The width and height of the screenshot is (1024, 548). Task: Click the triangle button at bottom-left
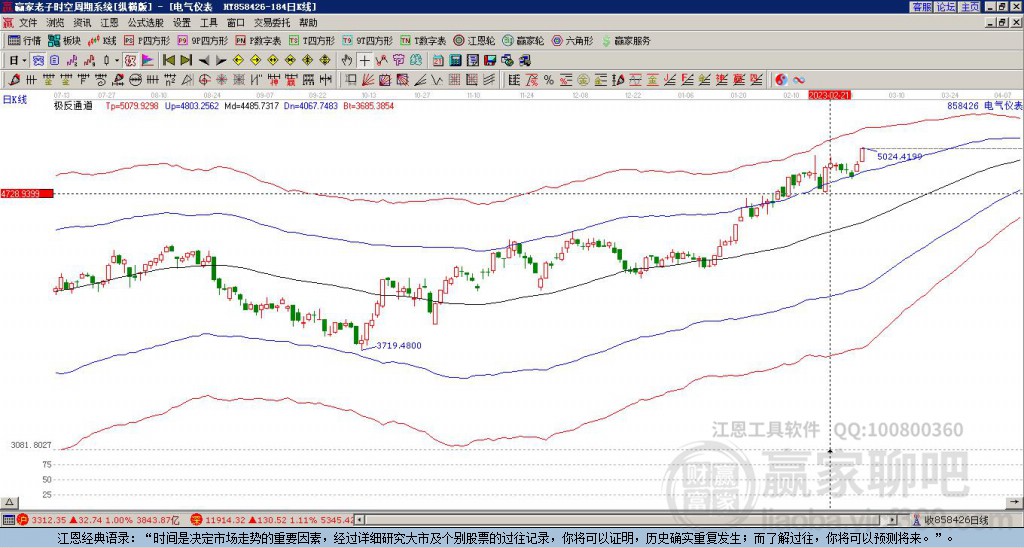(x=9, y=502)
